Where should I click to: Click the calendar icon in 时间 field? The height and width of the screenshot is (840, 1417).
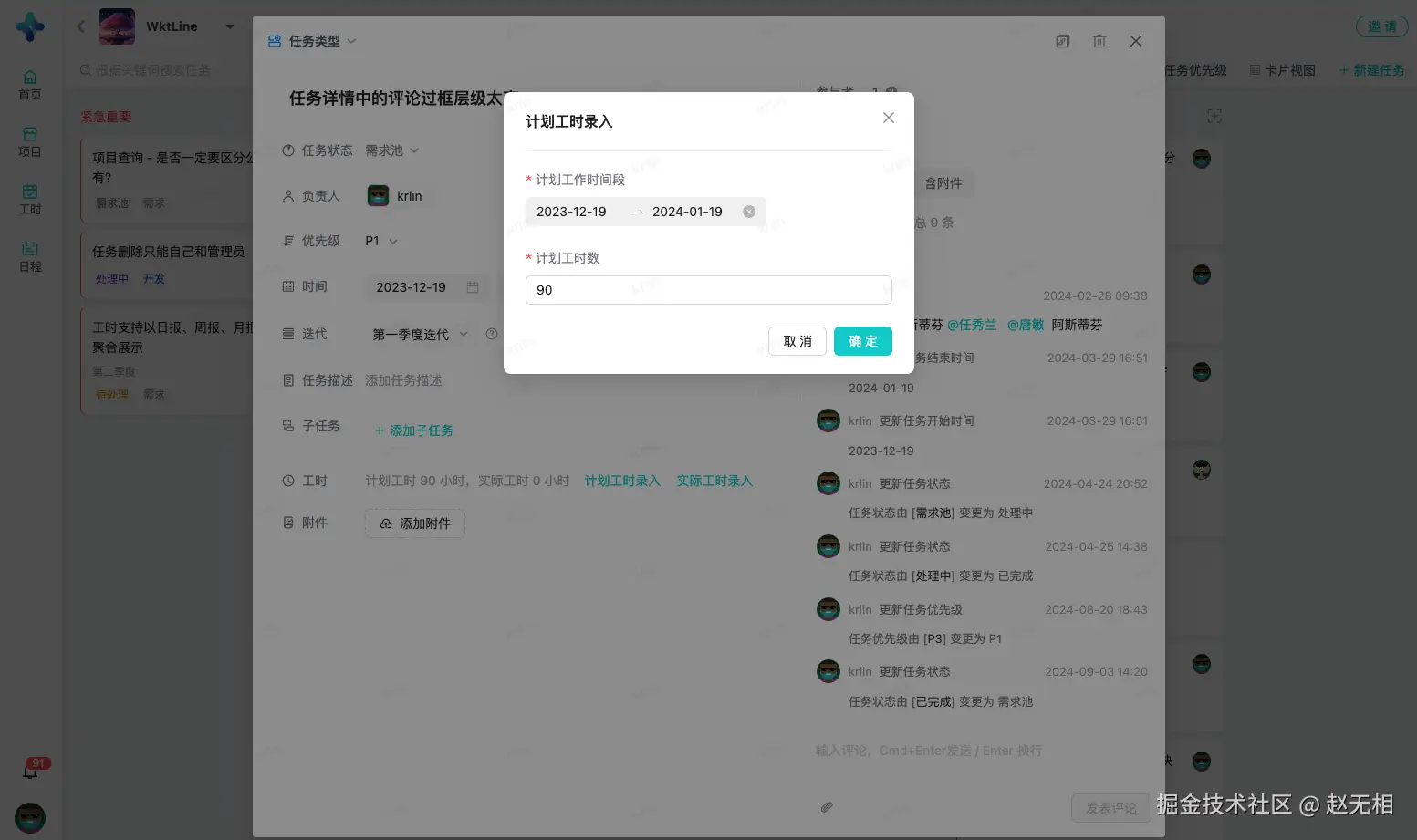pos(473,287)
